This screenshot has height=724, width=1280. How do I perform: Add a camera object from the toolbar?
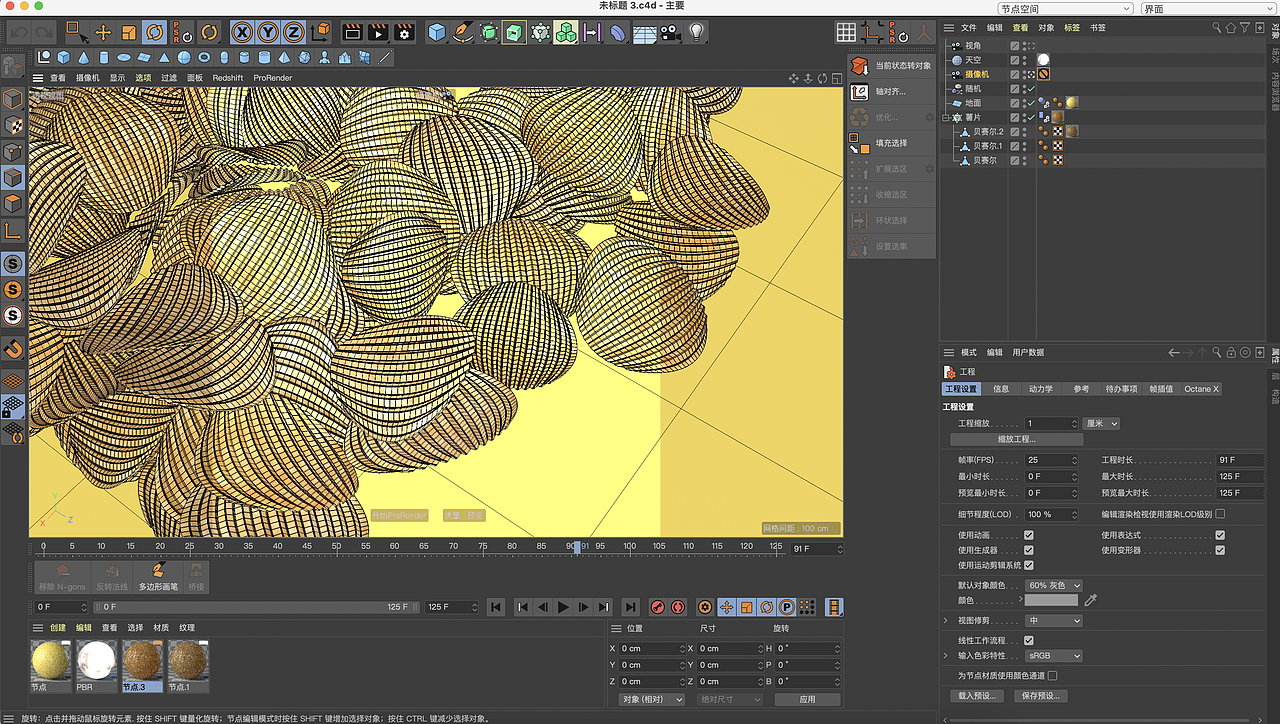click(670, 33)
